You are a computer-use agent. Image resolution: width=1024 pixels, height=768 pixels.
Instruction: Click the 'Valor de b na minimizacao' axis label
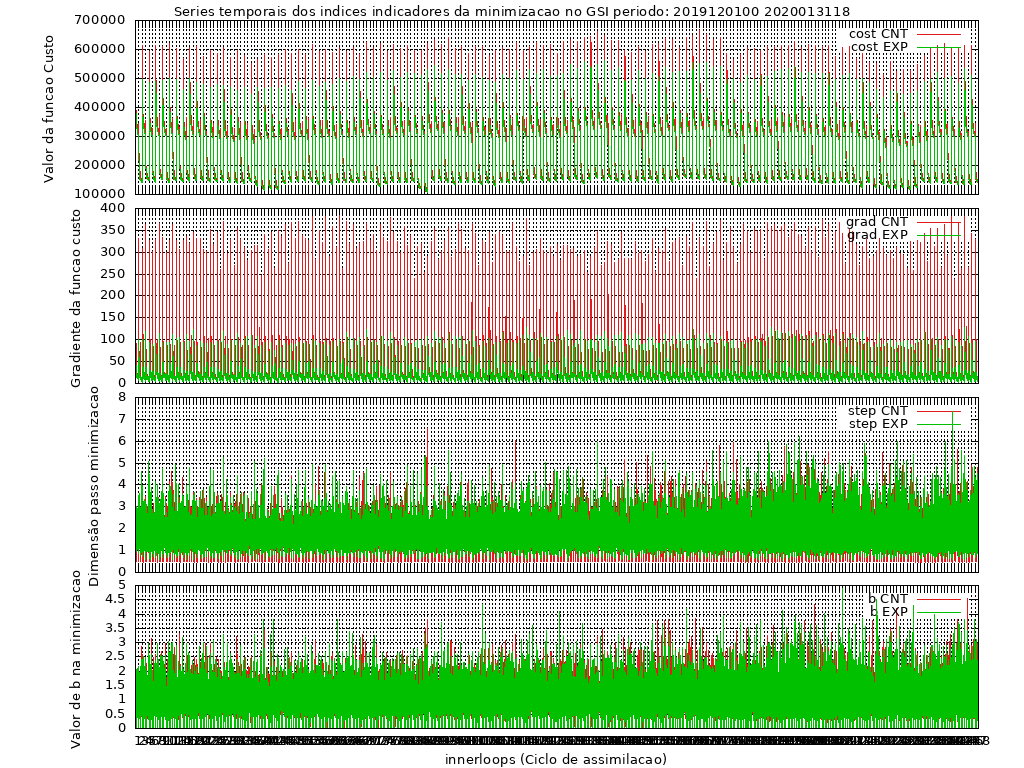pyautogui.click(x=77, y=660)
